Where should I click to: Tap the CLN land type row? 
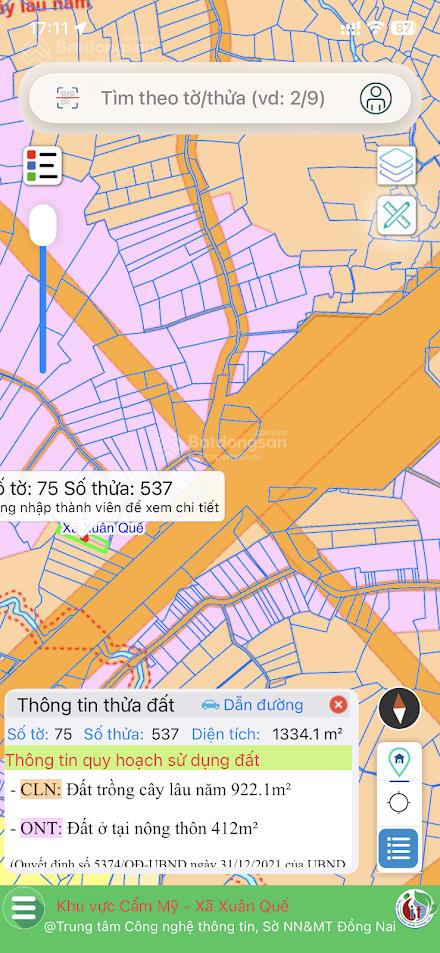[x=151, y=790]
